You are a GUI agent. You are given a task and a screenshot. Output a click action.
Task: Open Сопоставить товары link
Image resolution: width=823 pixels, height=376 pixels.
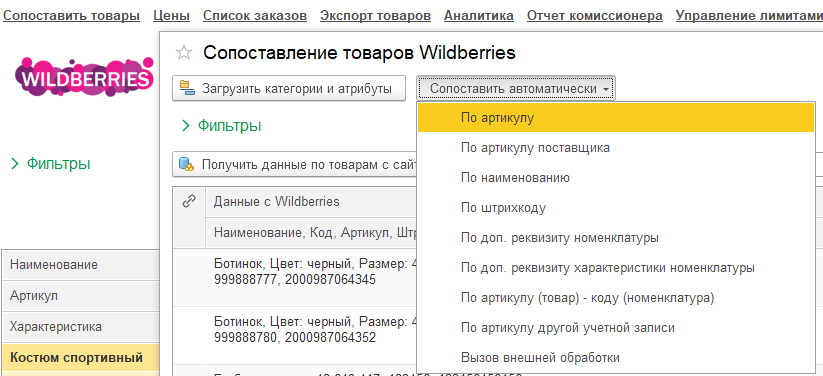(71, 16)
